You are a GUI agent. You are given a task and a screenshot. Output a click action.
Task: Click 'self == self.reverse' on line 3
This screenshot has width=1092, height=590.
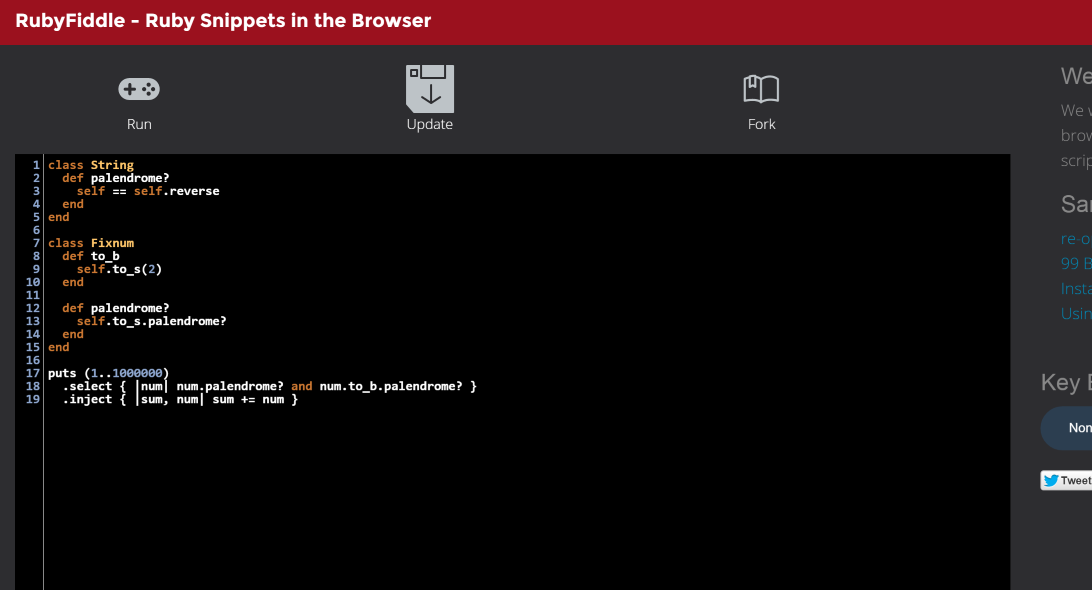(148, 191)
